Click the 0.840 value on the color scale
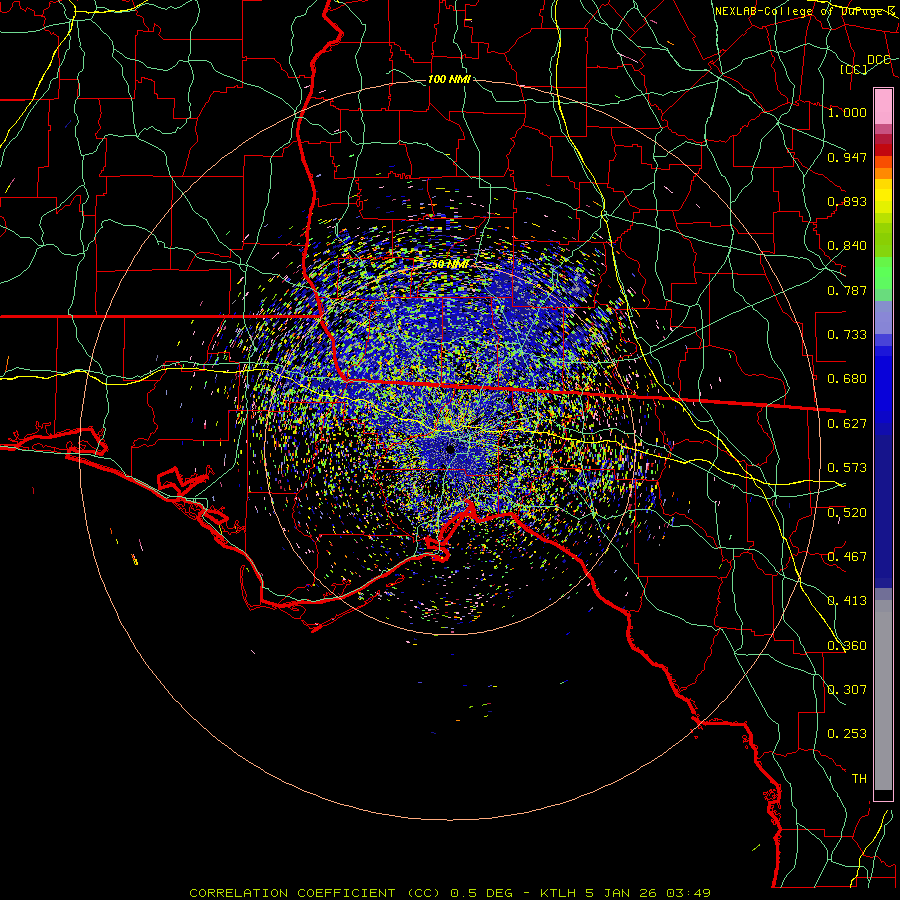900x900 pixels. click(x=847, y=246)
